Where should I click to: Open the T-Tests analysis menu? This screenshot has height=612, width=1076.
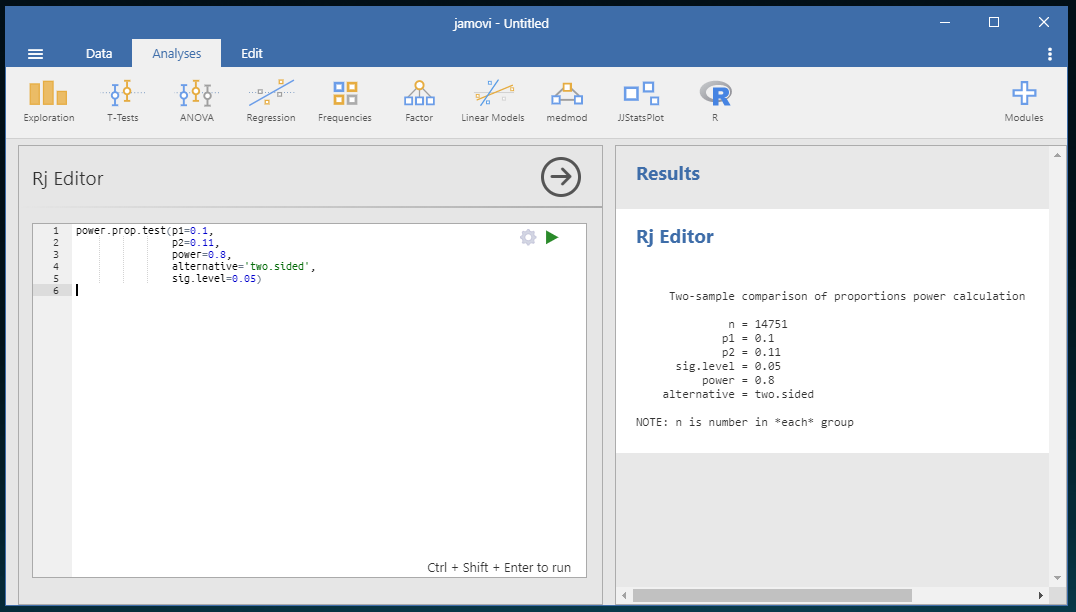coord(123,102)
